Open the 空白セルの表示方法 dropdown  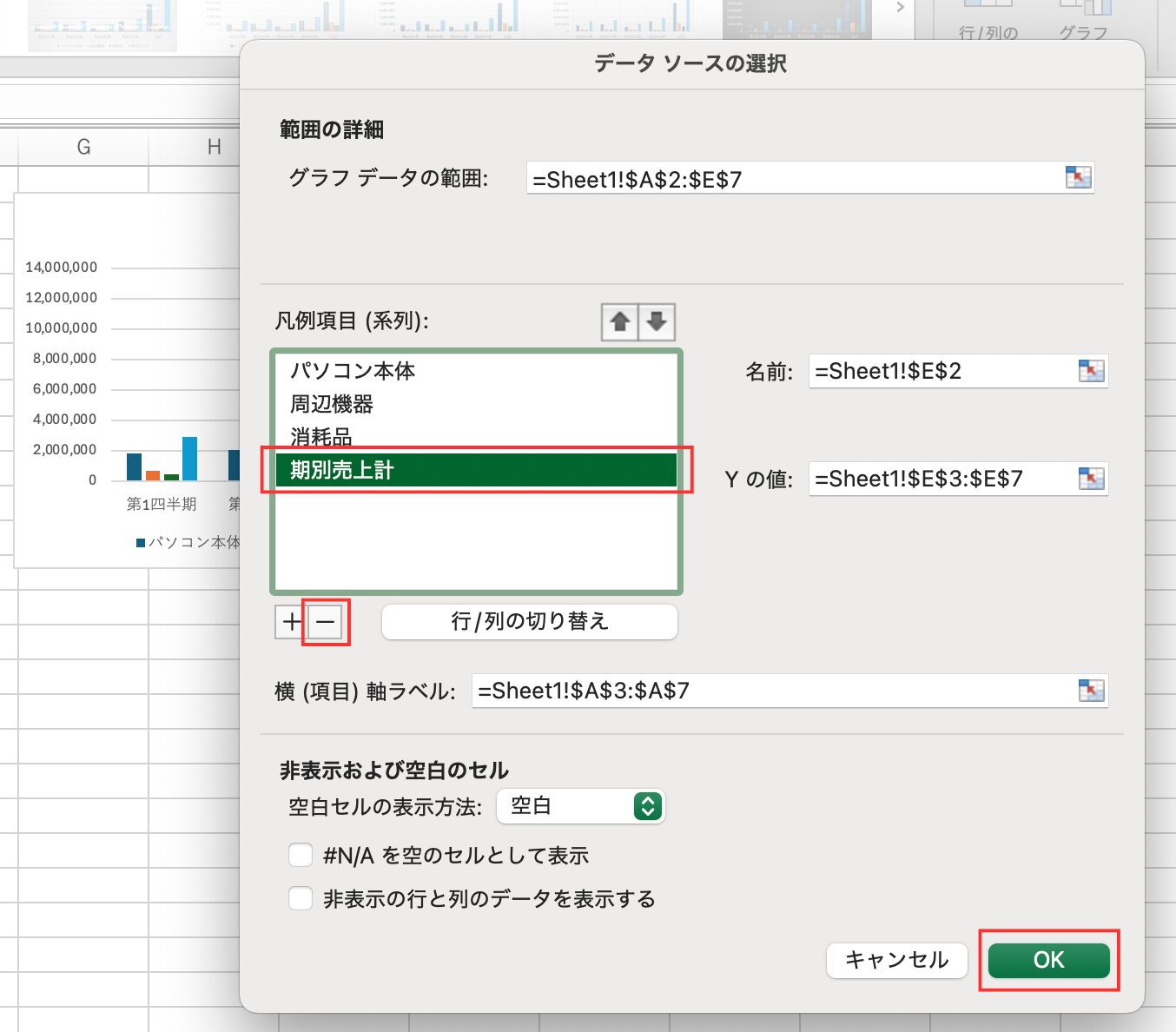580,806
